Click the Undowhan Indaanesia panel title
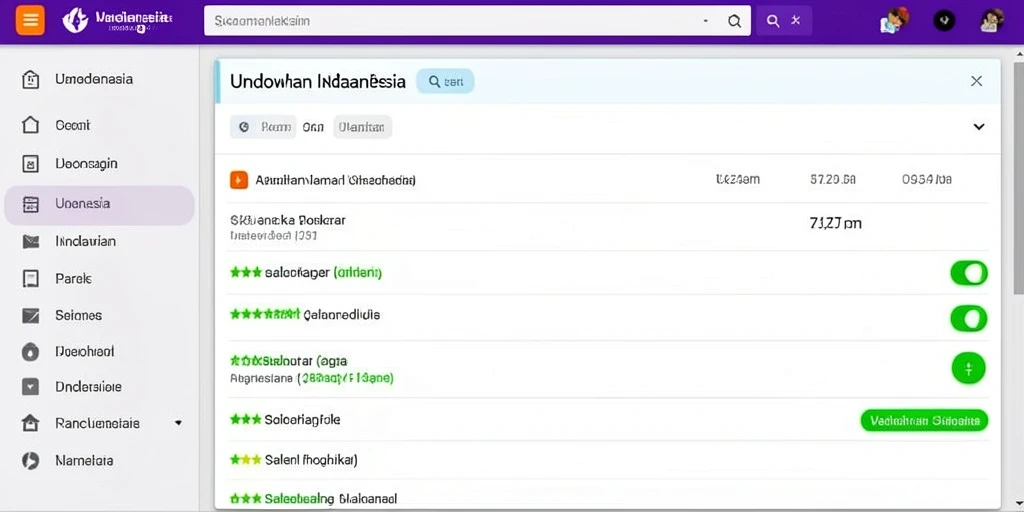This screenshot has width=1024, height=512. pyautogui.click(x=317, y=82)
